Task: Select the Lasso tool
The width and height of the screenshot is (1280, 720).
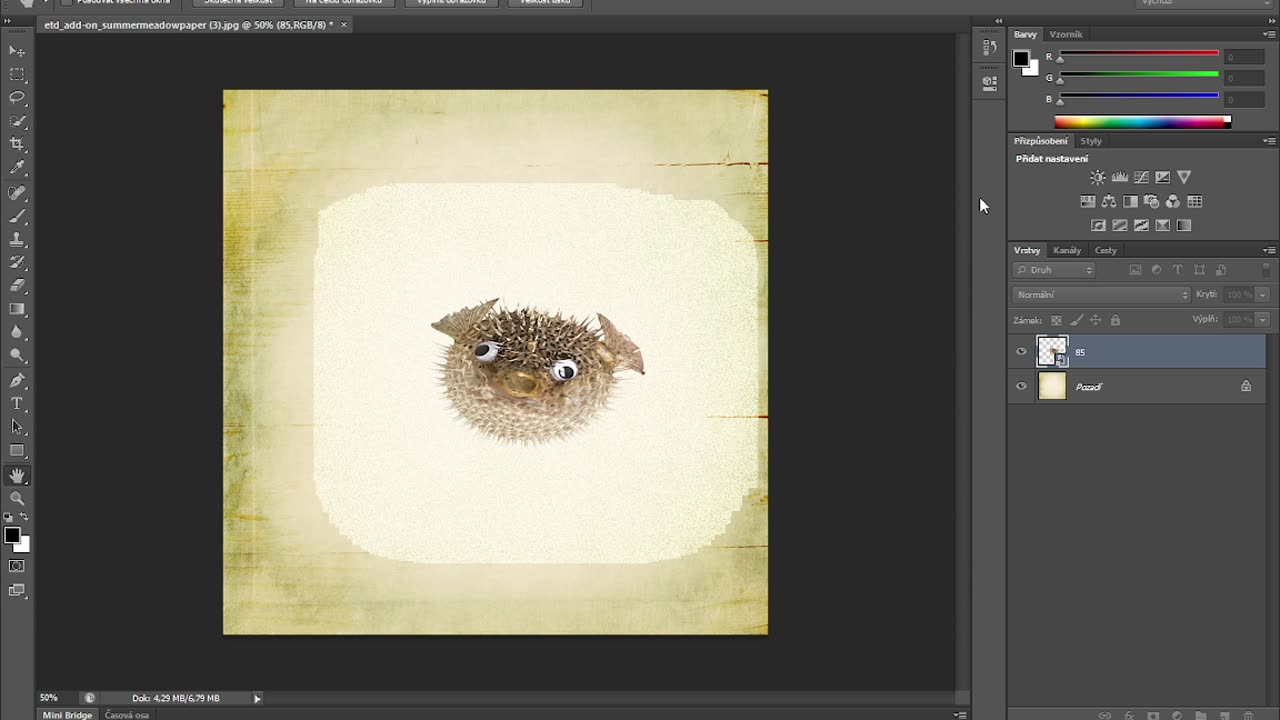Action: point(17,98)
